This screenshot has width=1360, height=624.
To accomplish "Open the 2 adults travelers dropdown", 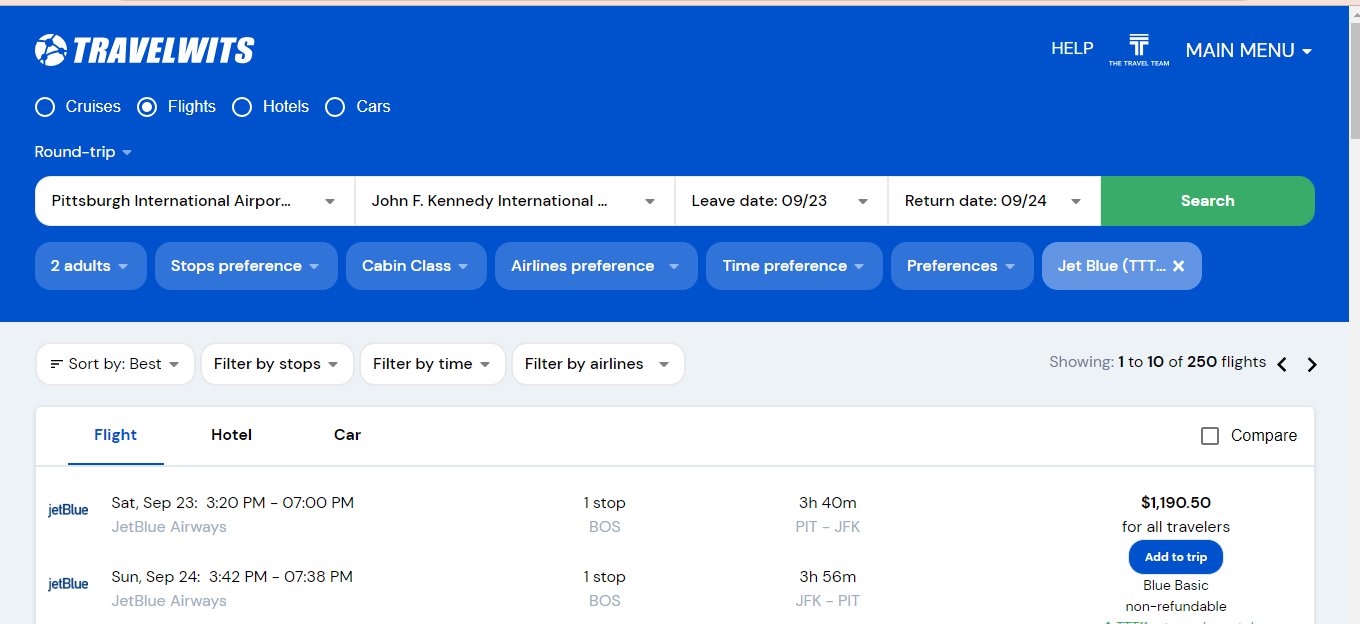I will coord(90,266).
